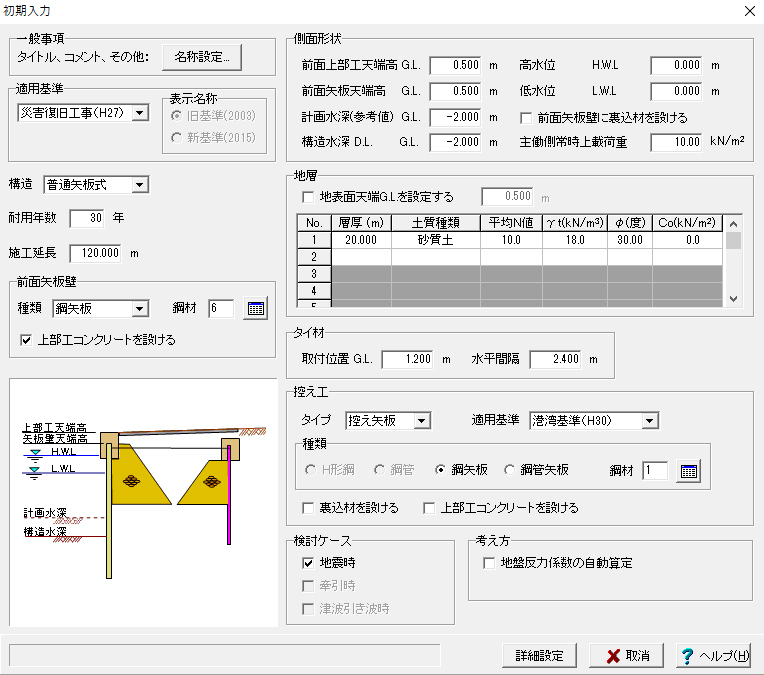Image resolution: width=764 pixels, height=675 pixels.
Task: Enable 地表面天端G.Lを設定する checkbox
Action: 378,197
